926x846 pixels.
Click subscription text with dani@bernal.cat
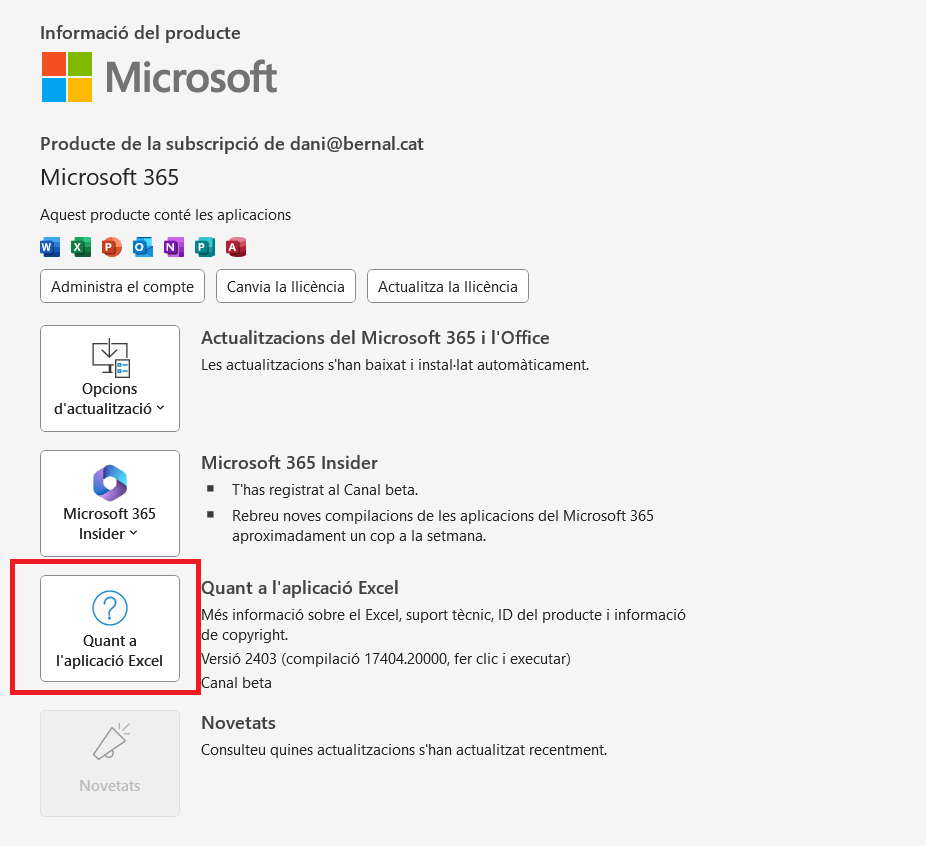232,144
